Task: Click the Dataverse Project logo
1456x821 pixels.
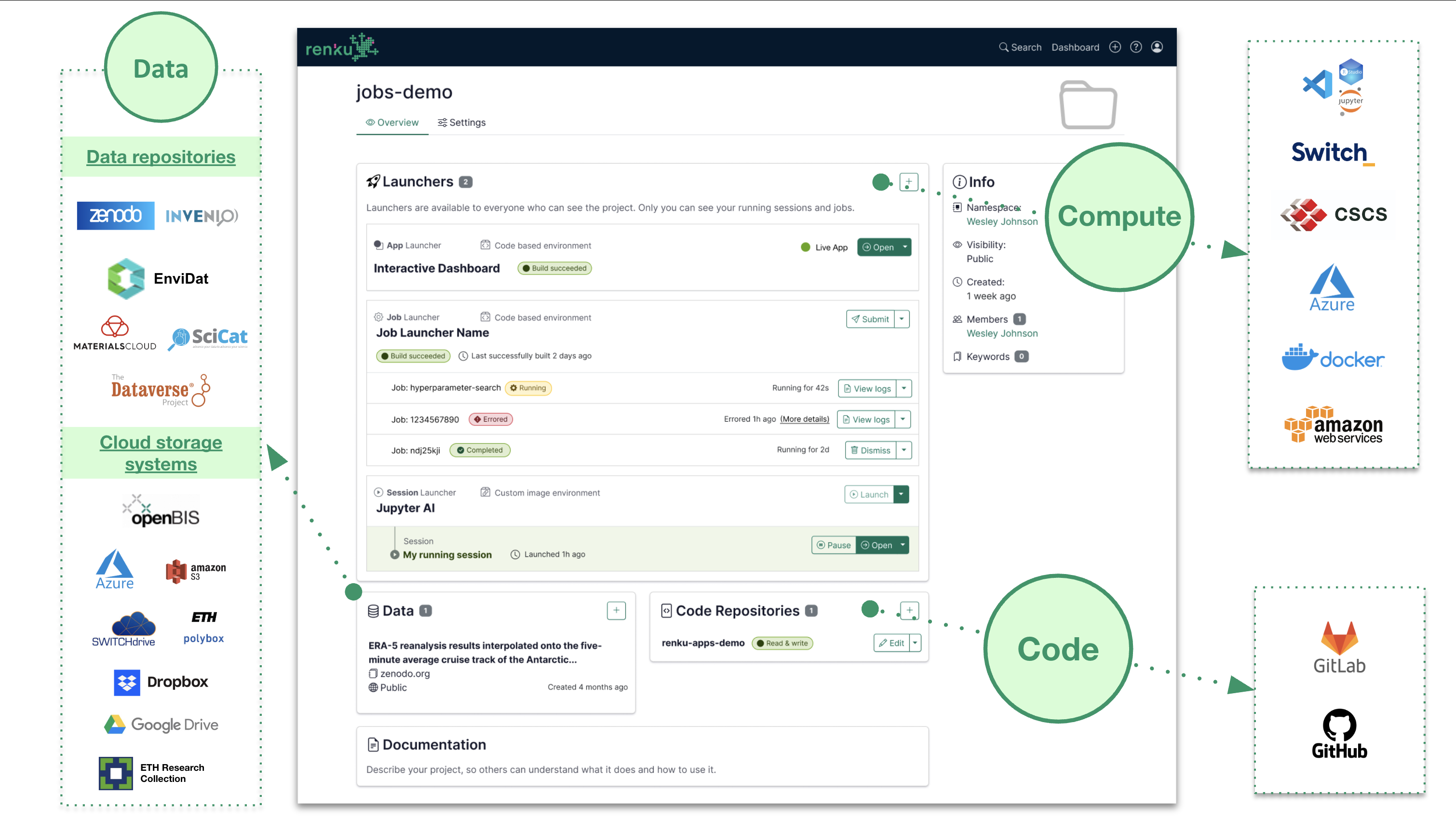Action: click(x=161, y=390)
